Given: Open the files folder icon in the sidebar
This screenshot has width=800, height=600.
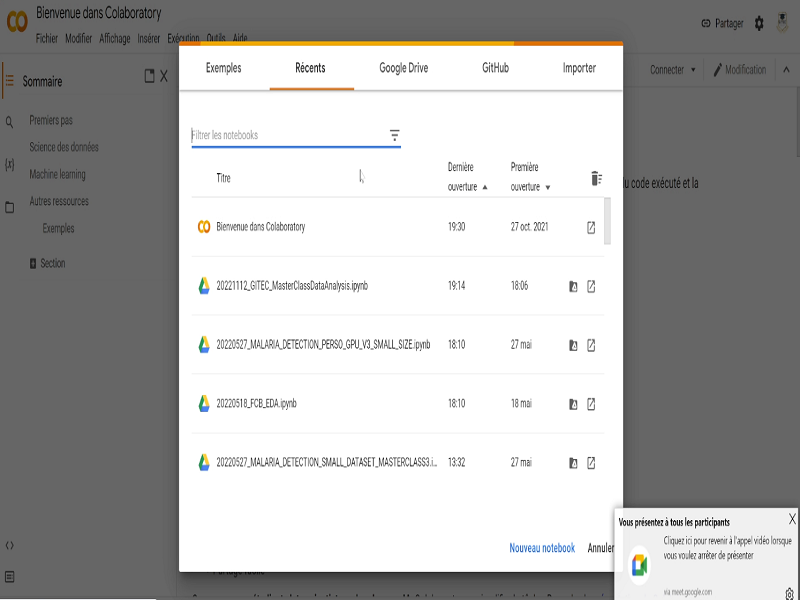Looking at the screenshot, I should 10,208.
